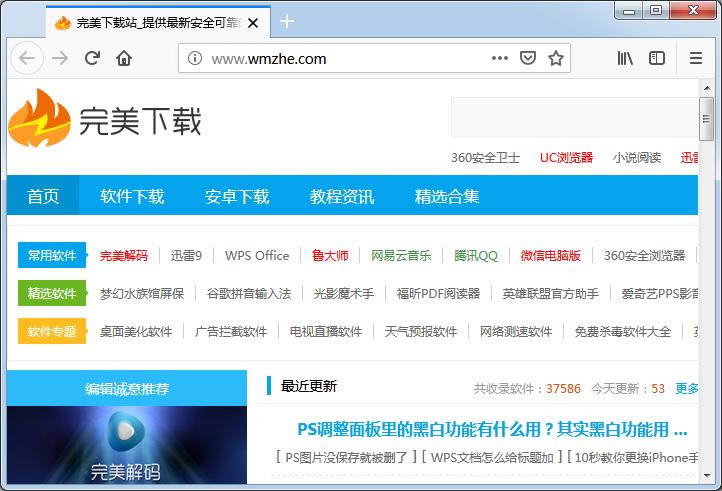
Task: Click the scrollbar down arrow
Action: (707, 476)
